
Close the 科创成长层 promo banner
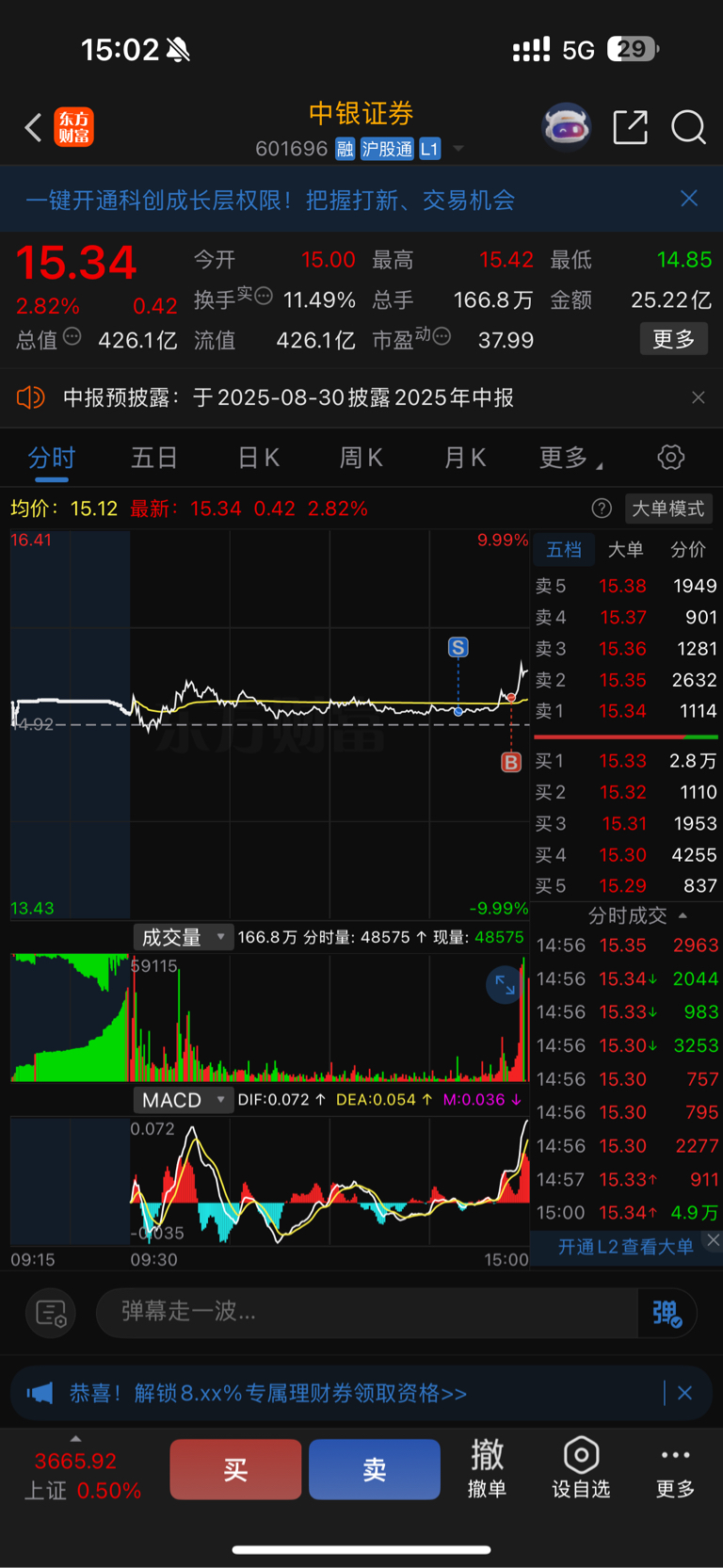689,198
